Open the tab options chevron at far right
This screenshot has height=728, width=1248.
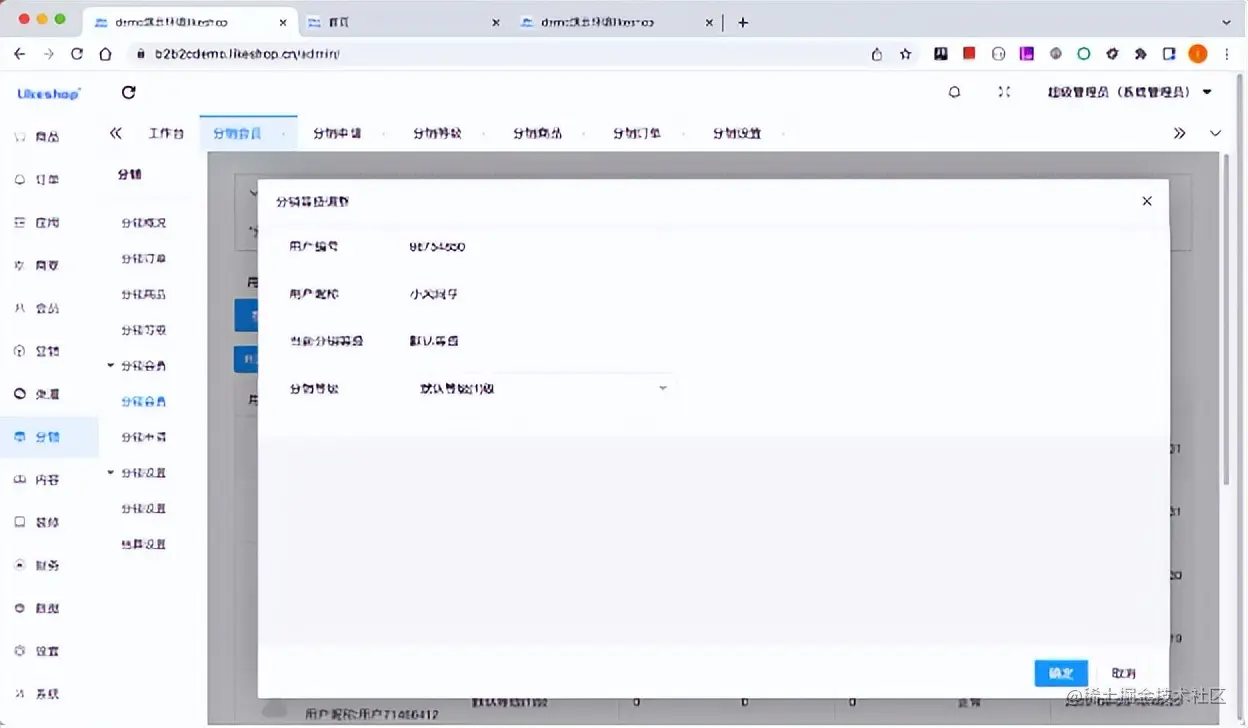(x=1216, y=133)
